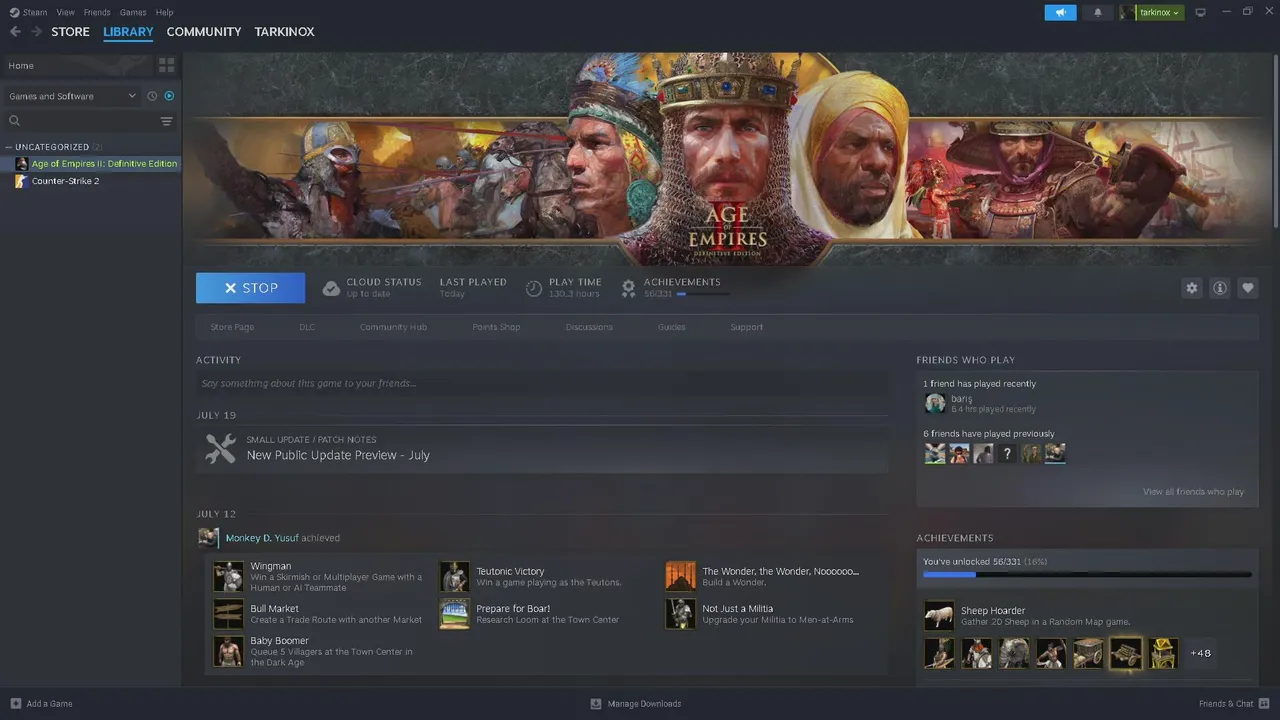Open the Store Page link

tap(232, 327)
